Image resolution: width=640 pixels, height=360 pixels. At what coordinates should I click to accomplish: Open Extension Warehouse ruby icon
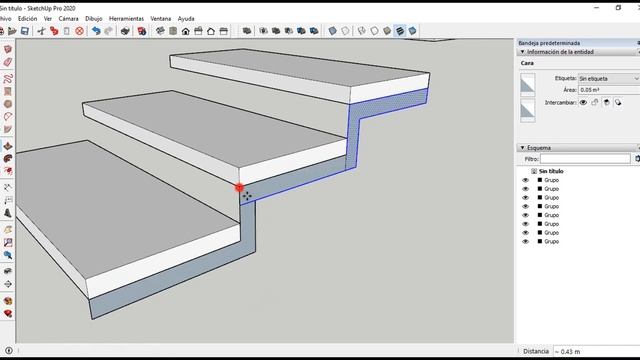(8, 313)
